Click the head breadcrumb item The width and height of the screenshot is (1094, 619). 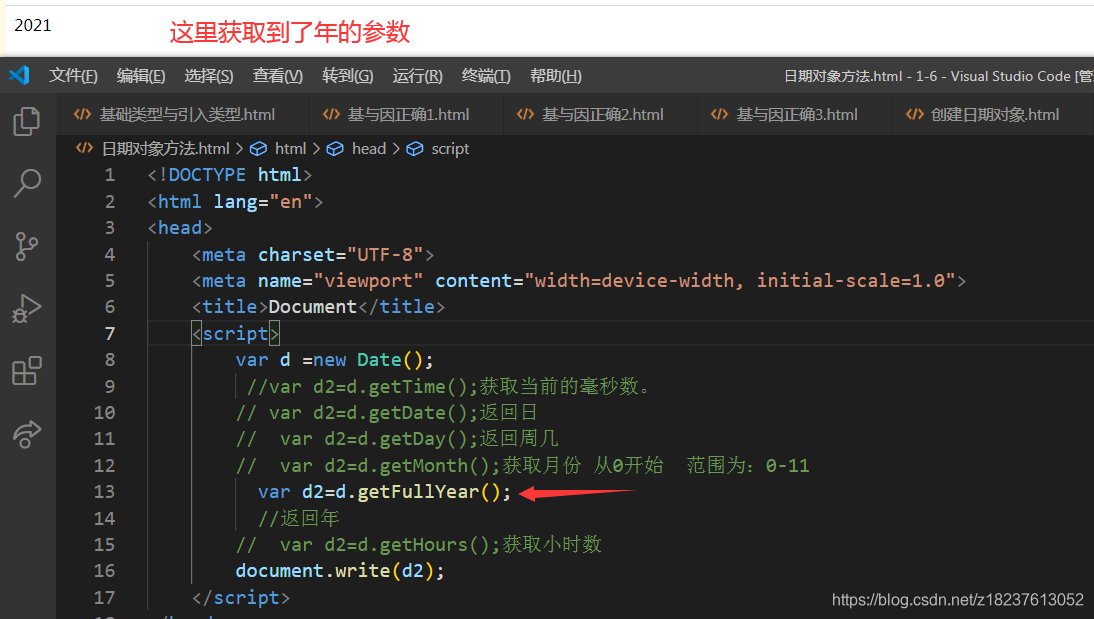tap(356, 149)
